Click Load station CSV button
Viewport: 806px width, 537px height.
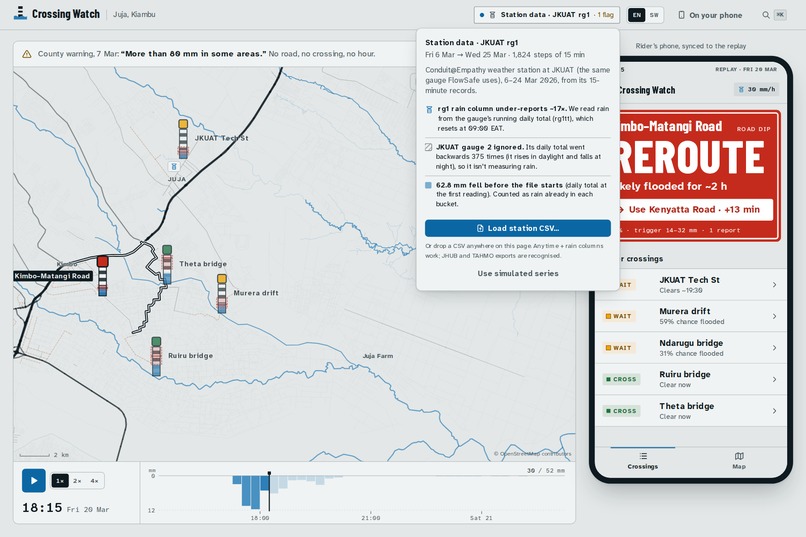click(518, 228)
